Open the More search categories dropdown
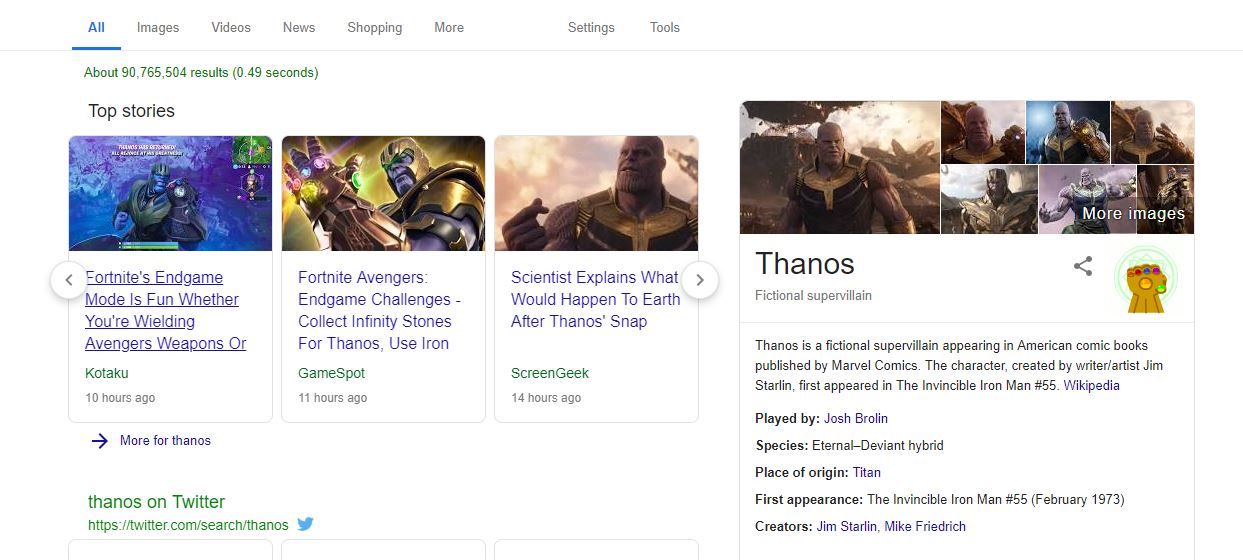The height and width of the screenshot is (560, 1243). tap(449, 28)
